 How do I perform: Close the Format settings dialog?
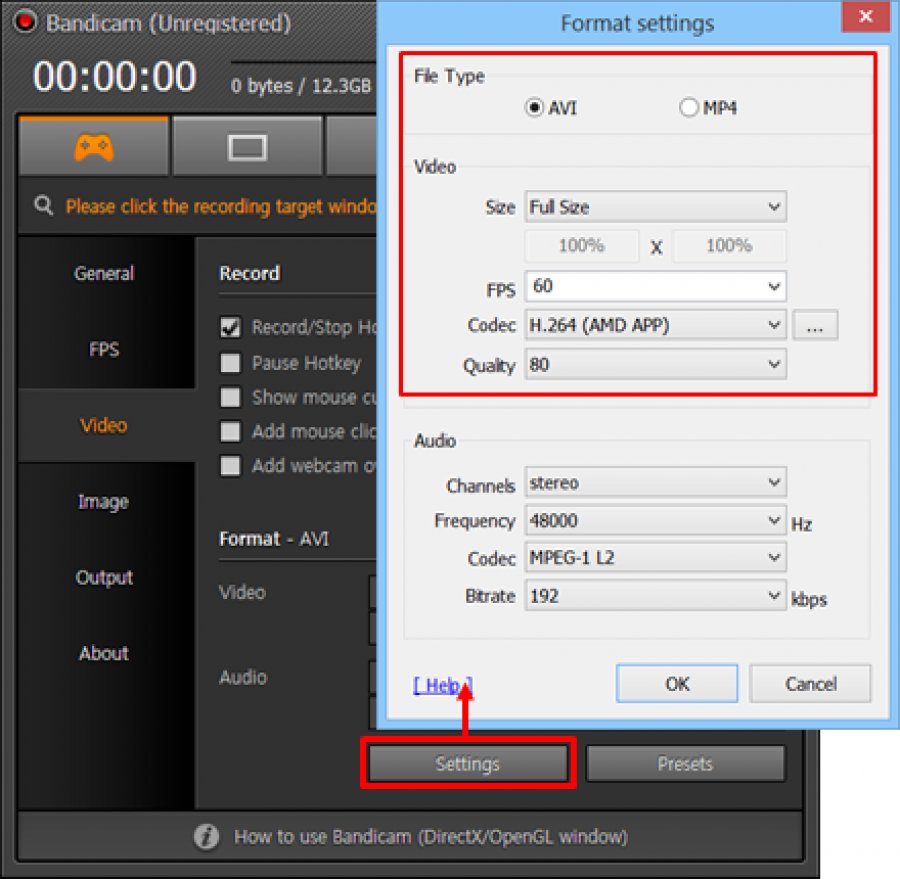(860, 20)
